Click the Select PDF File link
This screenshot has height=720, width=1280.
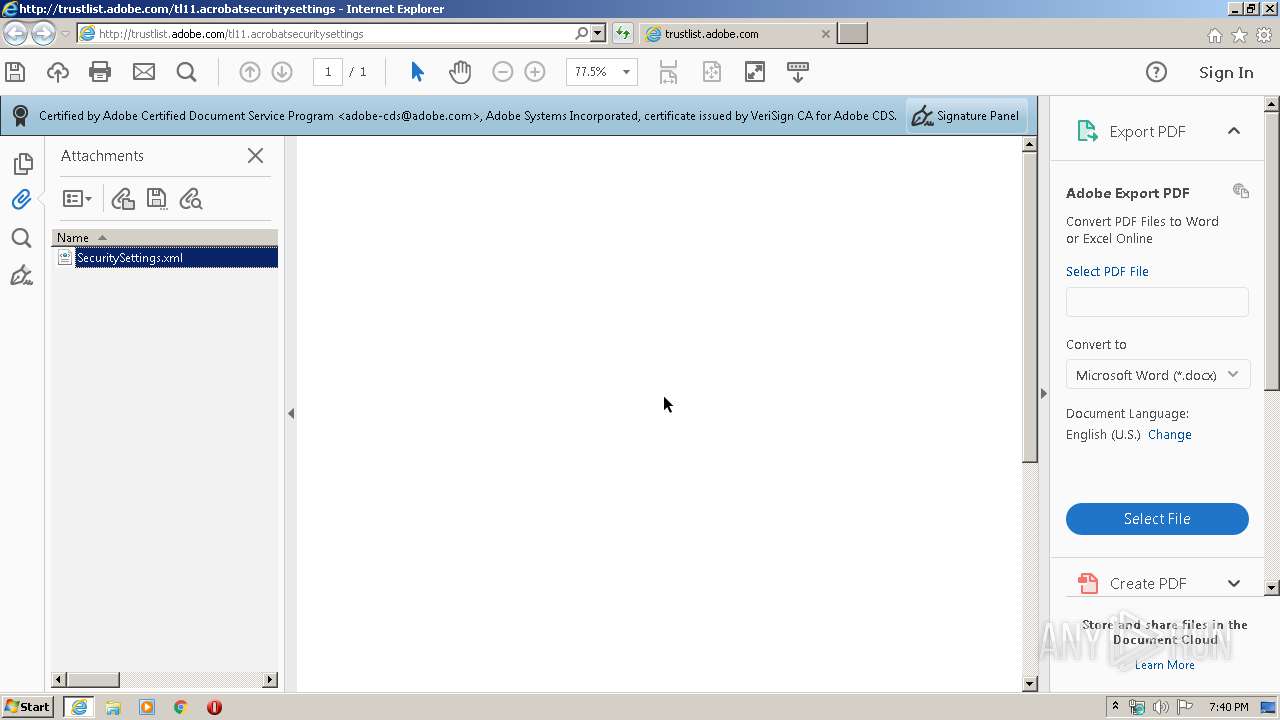click(1107, 272)
